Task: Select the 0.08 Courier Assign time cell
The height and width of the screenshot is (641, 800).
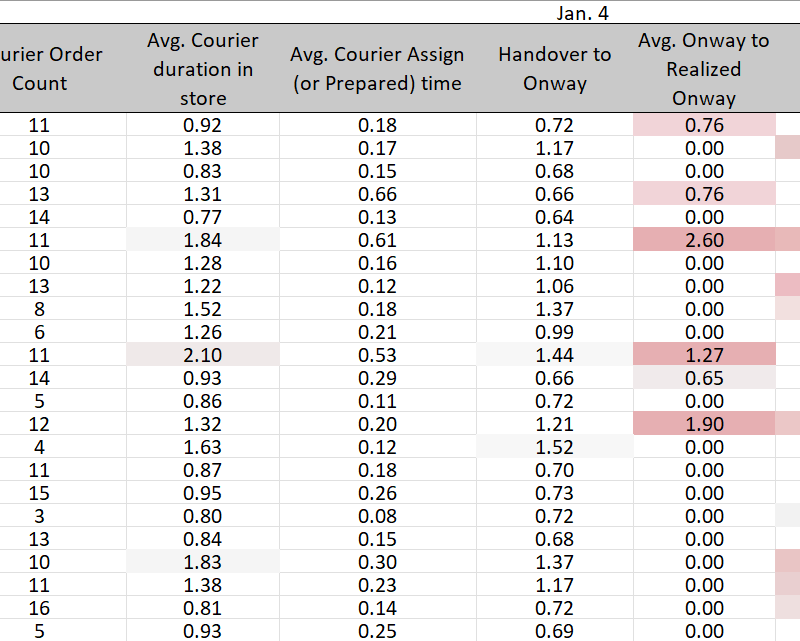Action: tap(376, 516)
